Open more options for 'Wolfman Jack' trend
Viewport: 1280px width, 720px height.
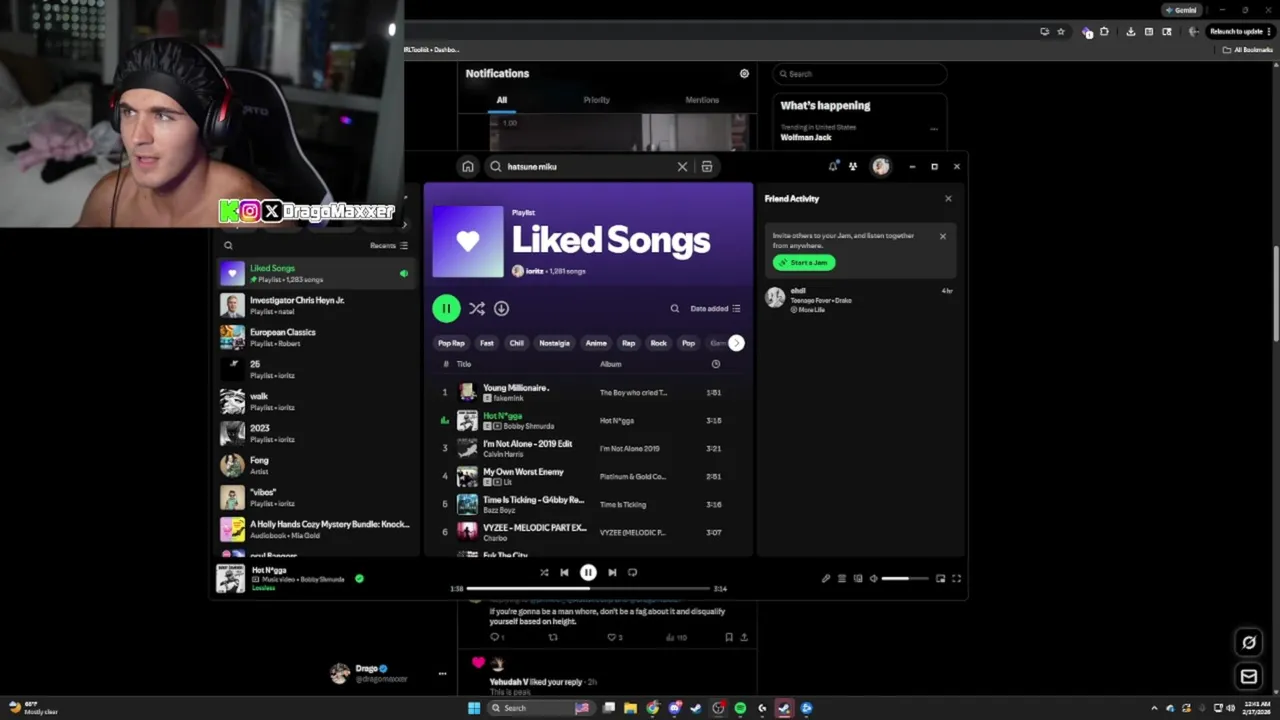(934, 129)
